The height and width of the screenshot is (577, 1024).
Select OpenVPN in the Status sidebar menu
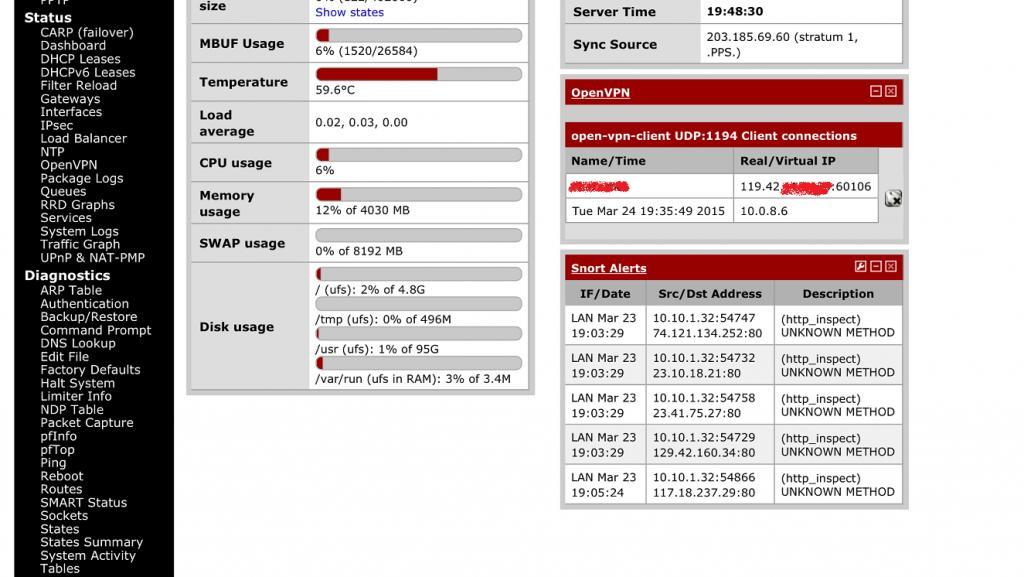click(69, 165)
